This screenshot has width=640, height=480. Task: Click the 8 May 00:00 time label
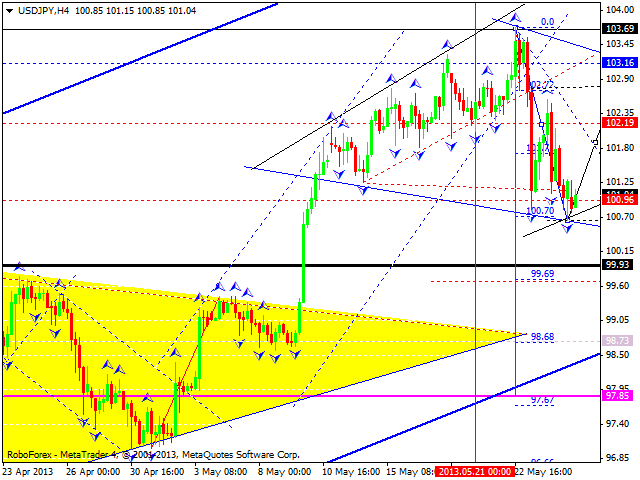285,472
